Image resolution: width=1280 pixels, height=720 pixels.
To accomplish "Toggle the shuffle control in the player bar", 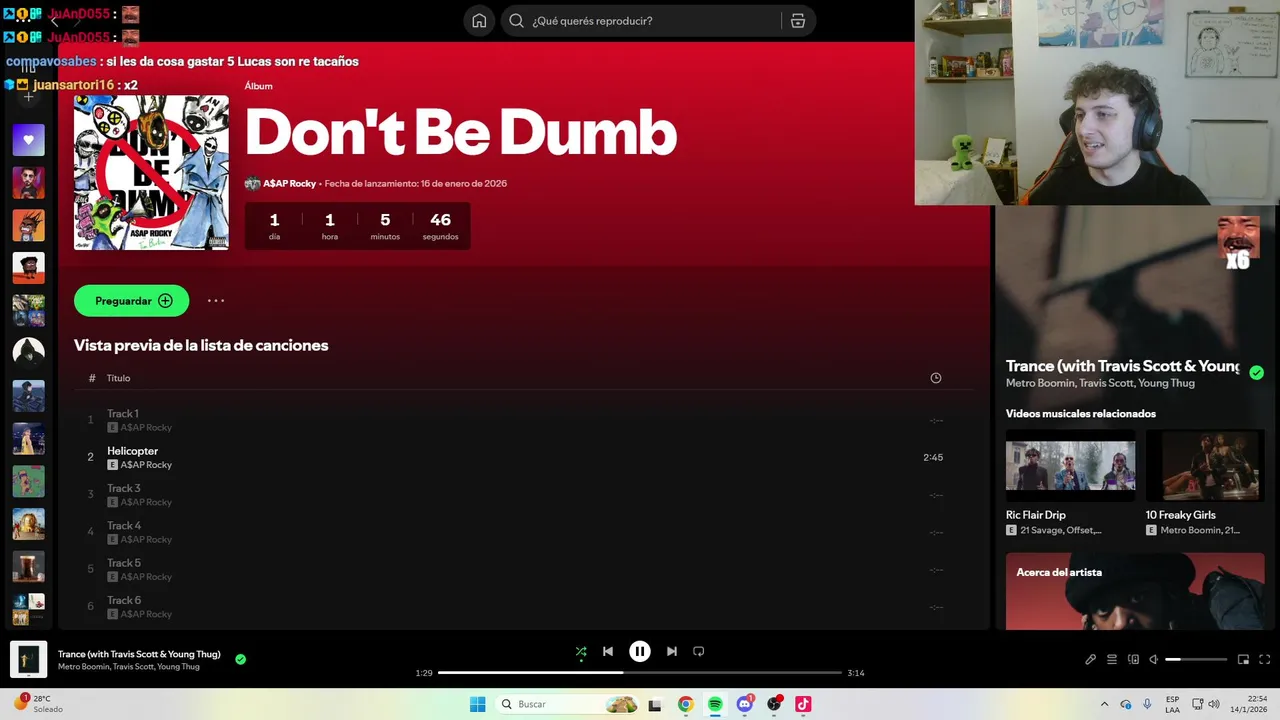I will (x=581, y=651).
